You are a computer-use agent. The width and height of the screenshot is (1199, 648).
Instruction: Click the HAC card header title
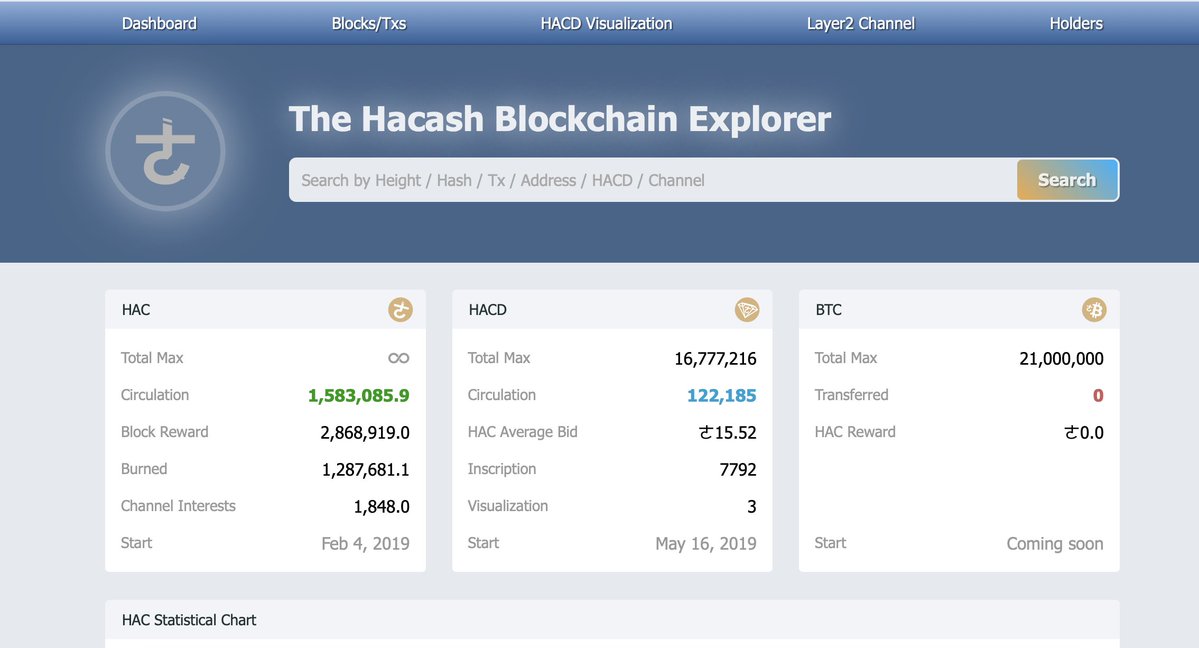pyautogui.click(x=136, y=310)
